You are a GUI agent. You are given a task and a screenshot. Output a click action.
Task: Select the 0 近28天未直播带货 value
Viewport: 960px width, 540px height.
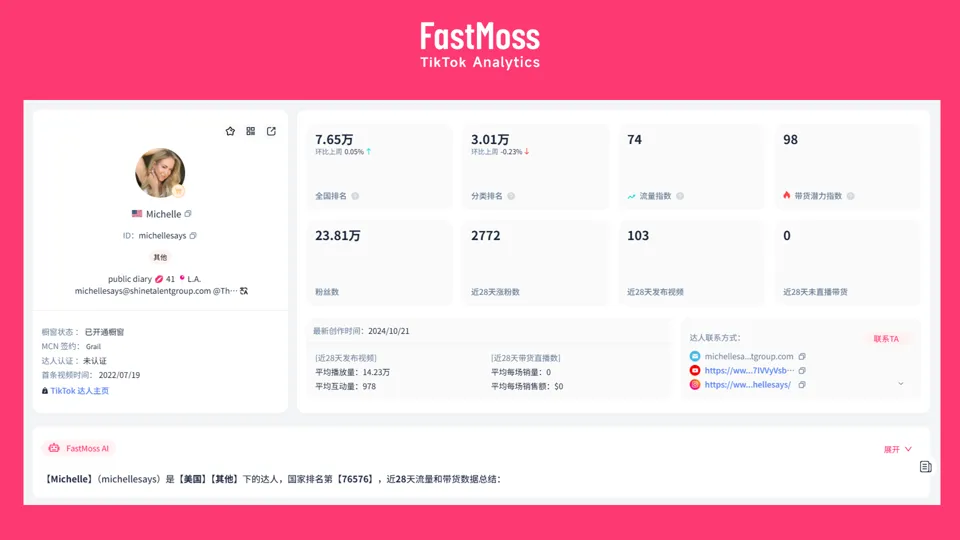787,236
